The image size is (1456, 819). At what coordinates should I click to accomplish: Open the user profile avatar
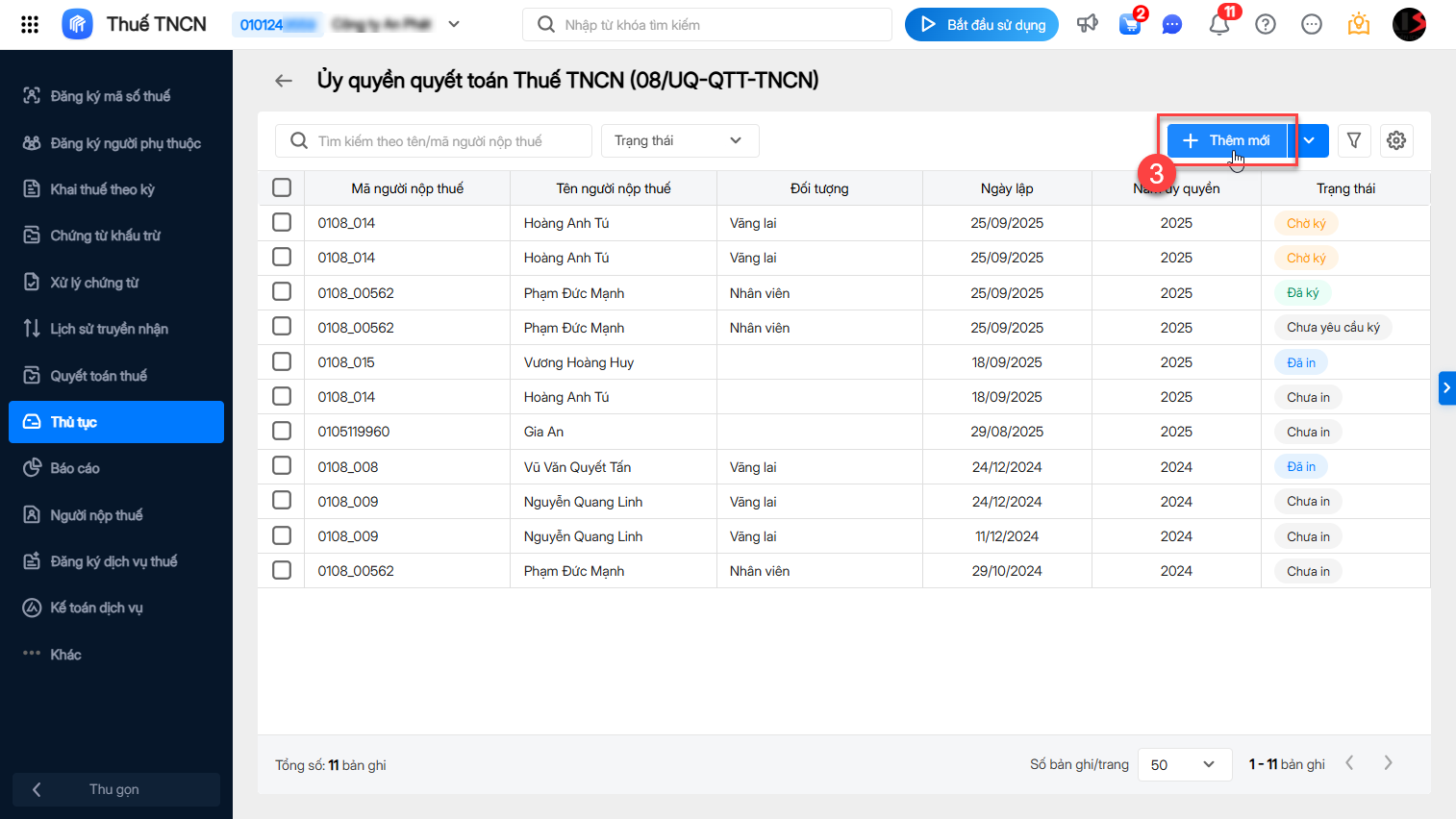[1409, 24]
